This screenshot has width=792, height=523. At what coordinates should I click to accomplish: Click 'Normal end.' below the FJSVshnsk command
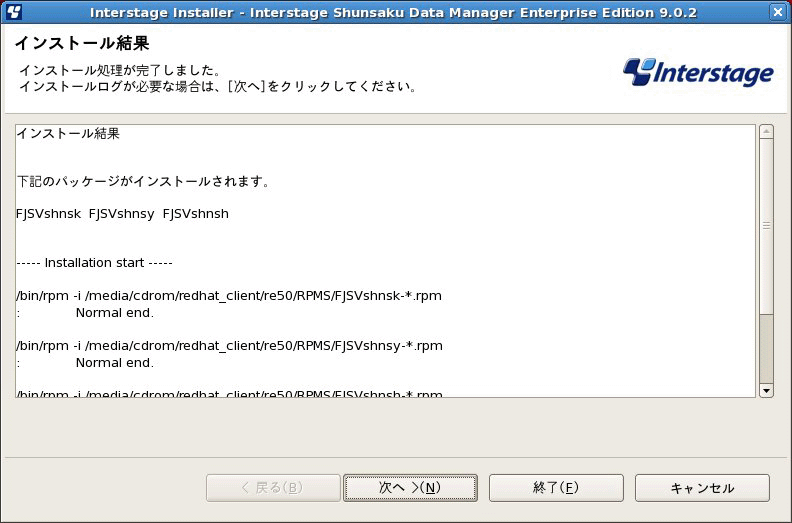point(115,313)
